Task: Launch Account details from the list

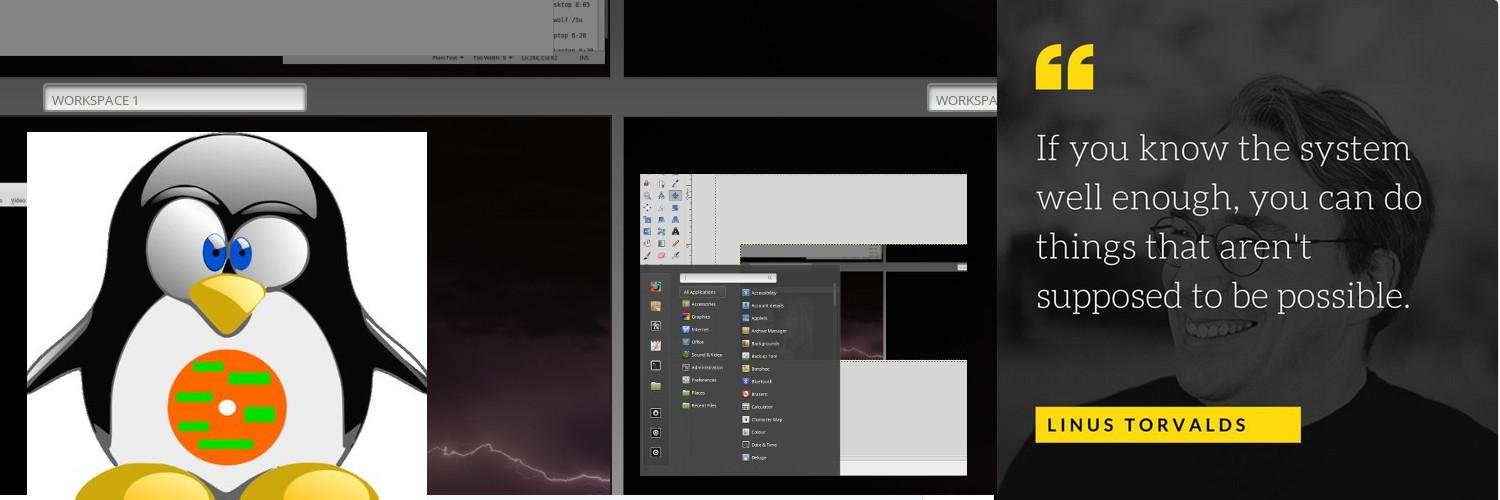Action: click(762, 305)
